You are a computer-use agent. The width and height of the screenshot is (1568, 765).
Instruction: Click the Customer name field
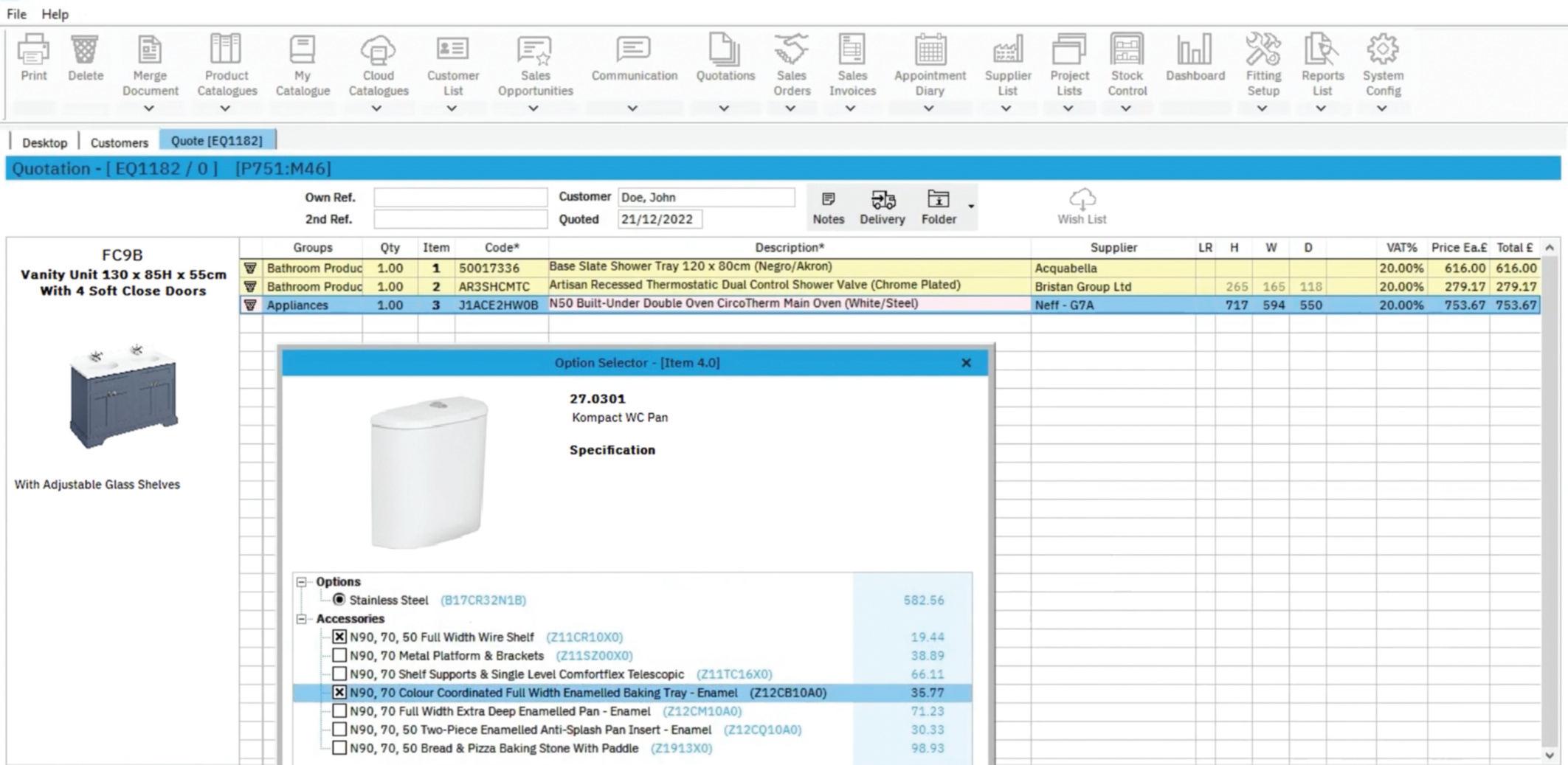click(706, 197)
